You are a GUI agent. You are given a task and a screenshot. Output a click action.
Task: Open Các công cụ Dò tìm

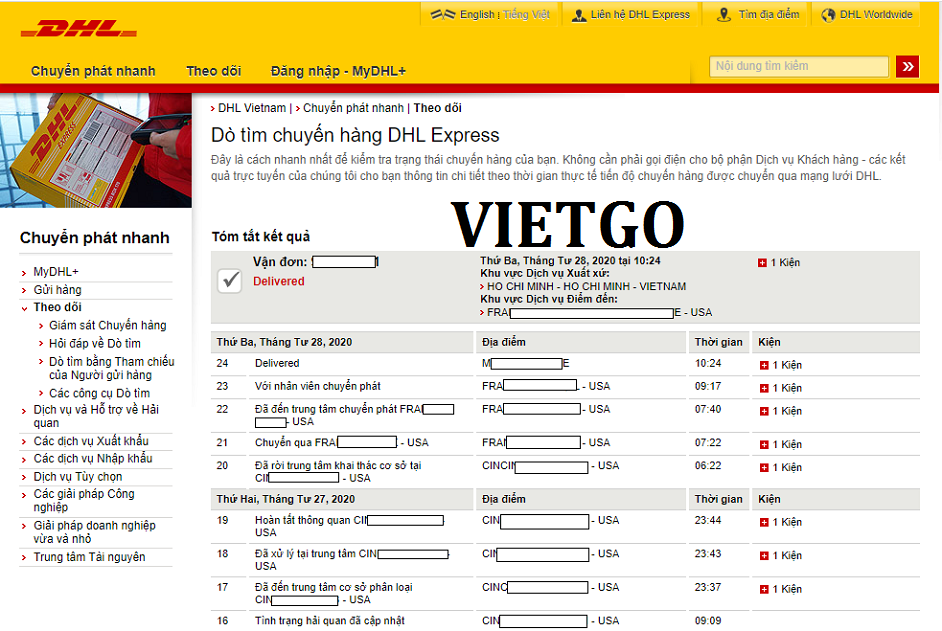coord(100,393)
